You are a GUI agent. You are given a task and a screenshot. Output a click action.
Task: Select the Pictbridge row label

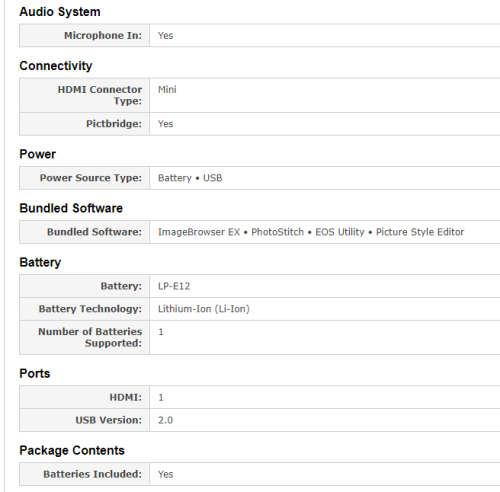tap(114, 124)
